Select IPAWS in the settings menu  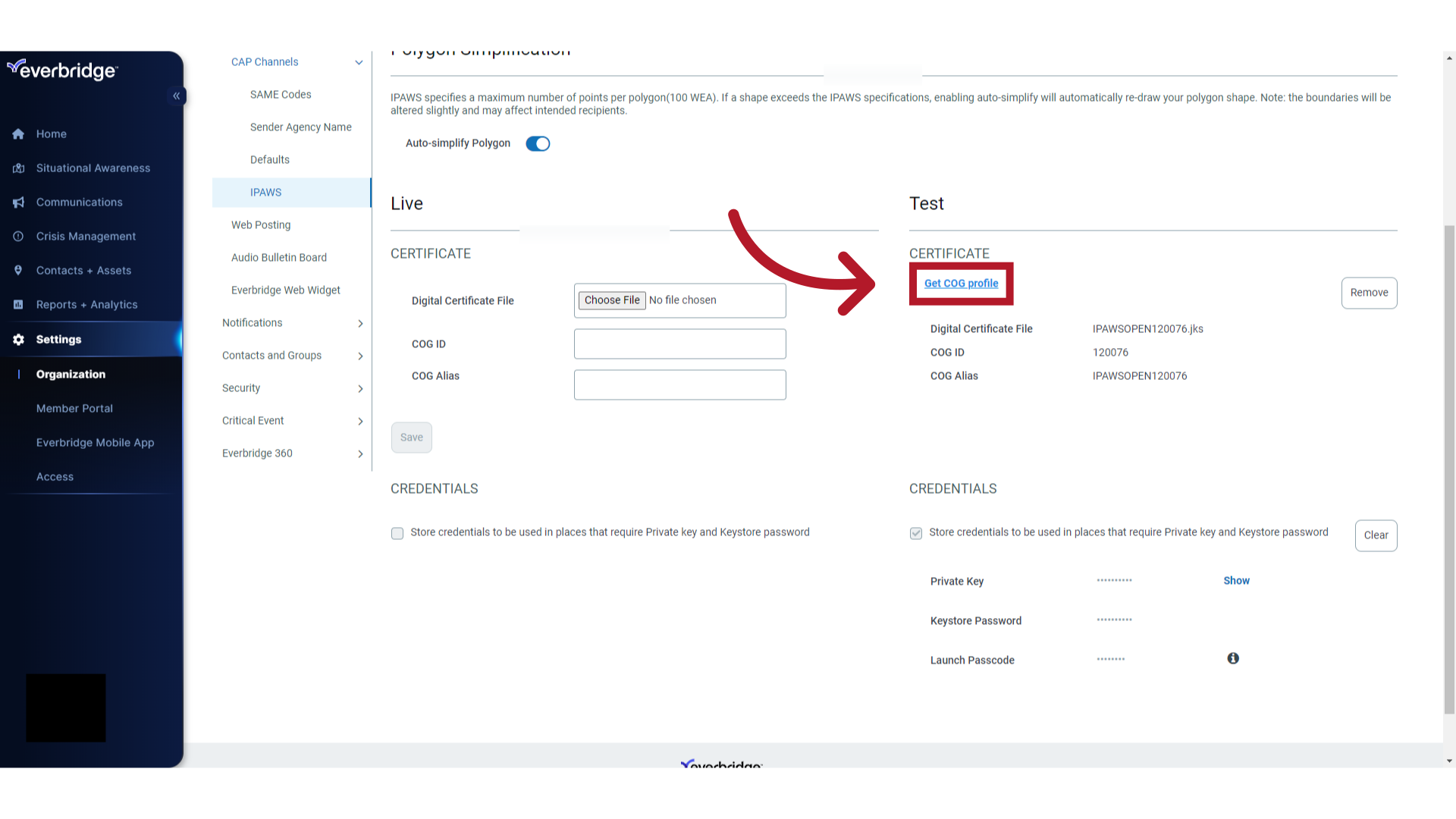[x=265, y=192]
